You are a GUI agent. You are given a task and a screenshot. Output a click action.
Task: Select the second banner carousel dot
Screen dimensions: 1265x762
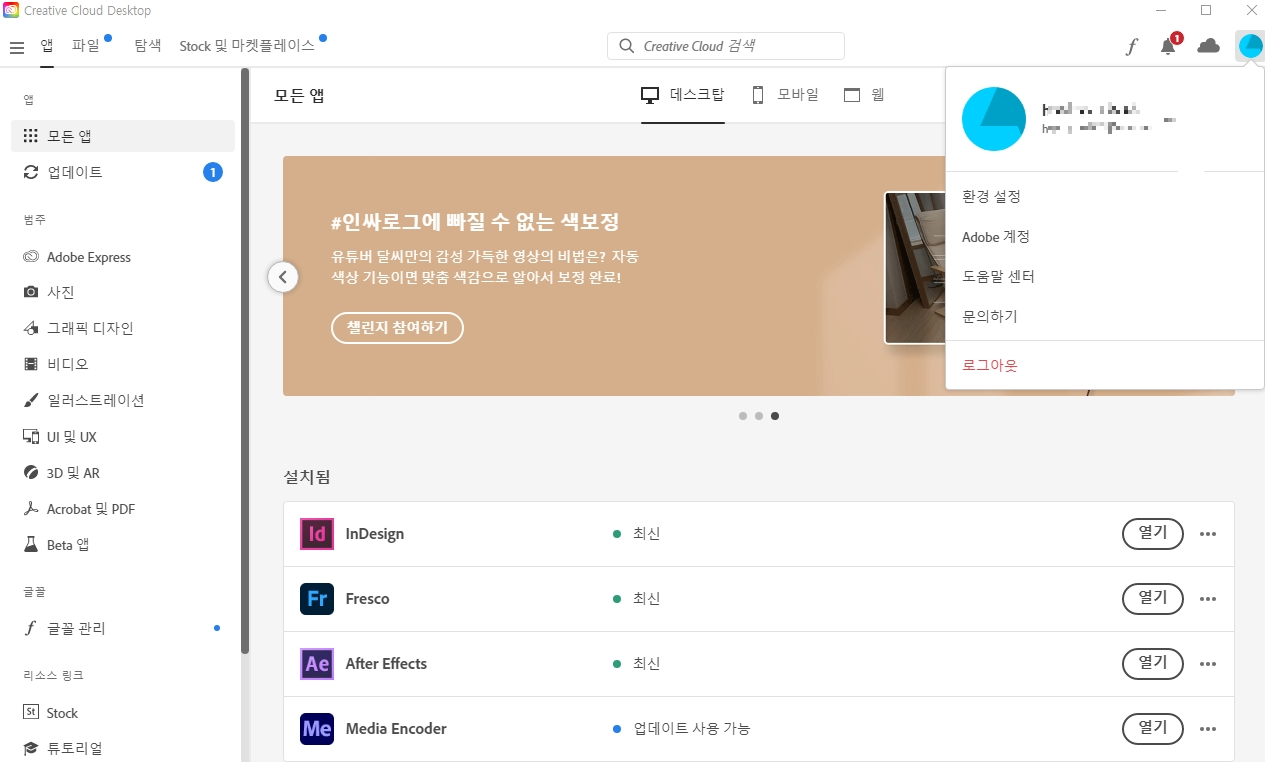click(x=759, y=416)
